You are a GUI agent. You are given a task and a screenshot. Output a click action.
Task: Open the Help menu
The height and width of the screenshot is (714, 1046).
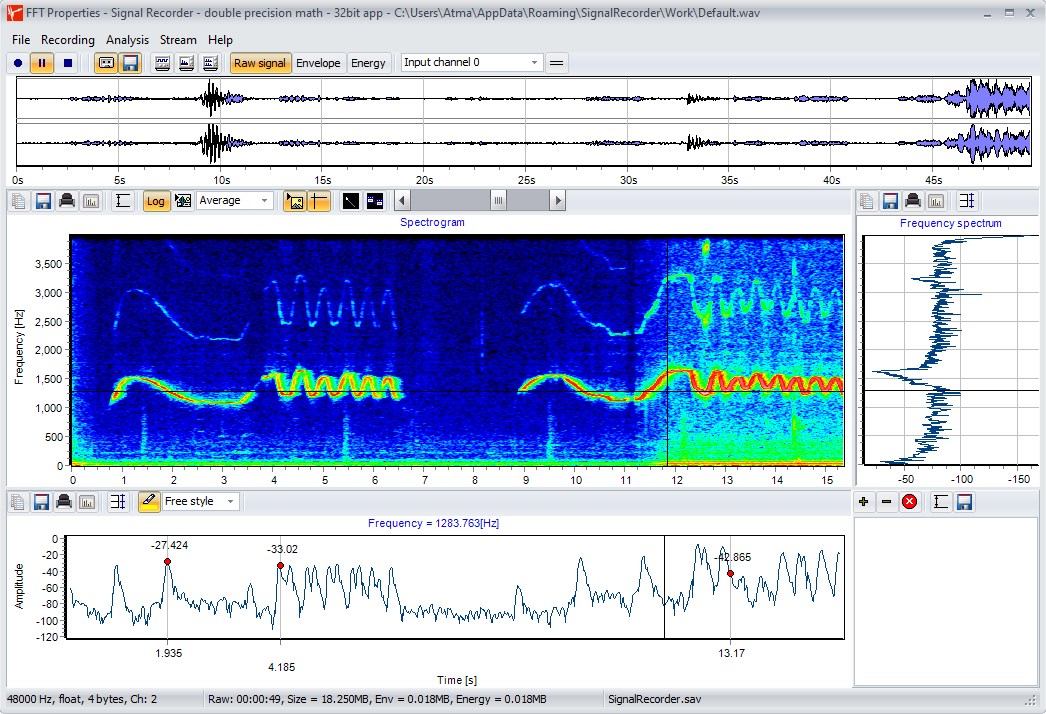click(x=220, y=40)
